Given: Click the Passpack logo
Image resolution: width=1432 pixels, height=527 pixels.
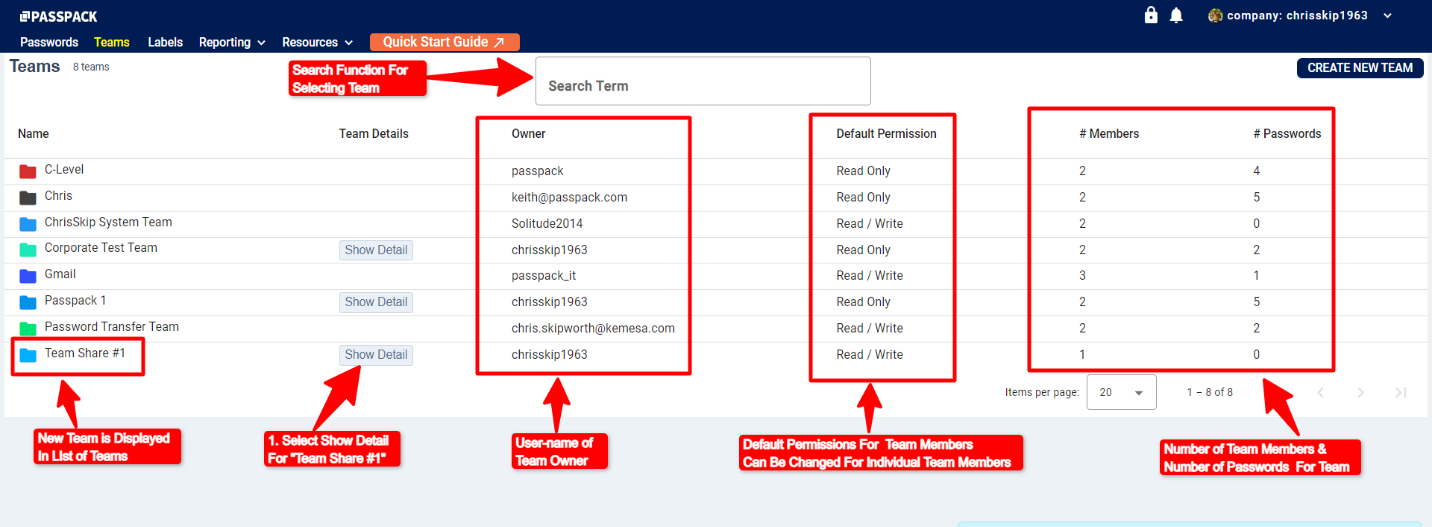Looking at the screenshot, I should click(x=58, y=16).
